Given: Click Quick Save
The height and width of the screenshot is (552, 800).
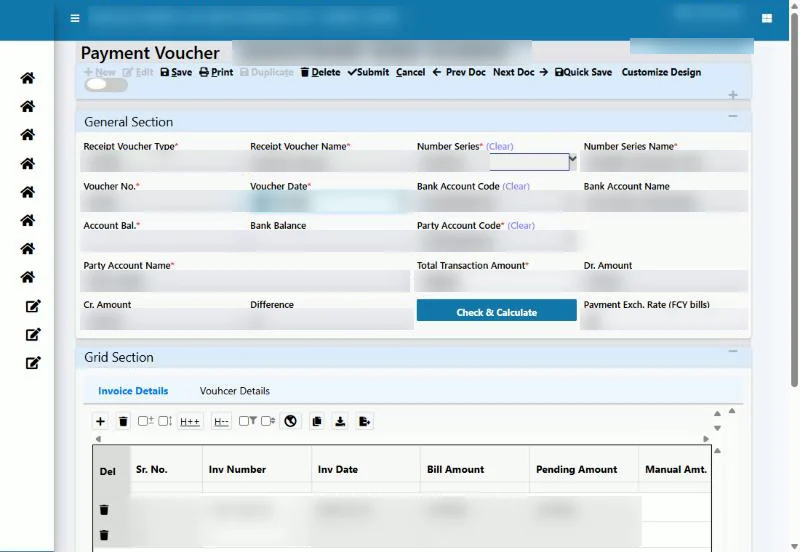Looking at the screenshot, I should click(x=583, y=72).
